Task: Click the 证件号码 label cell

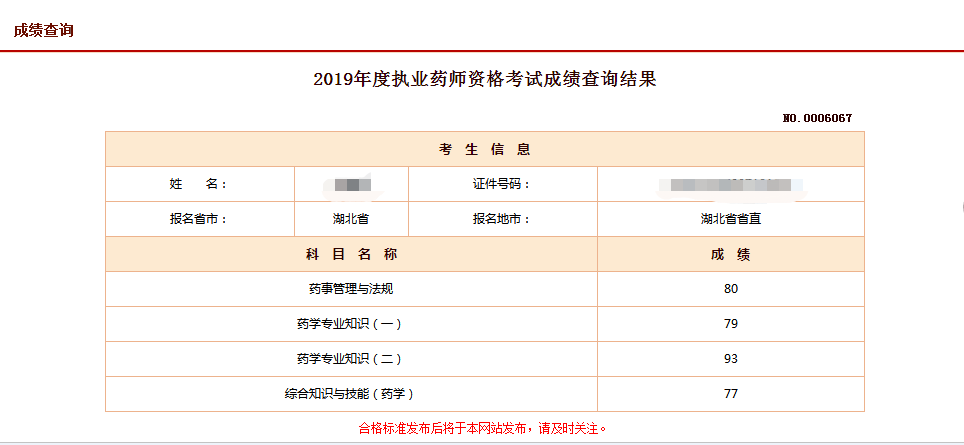Action: tap(501, 184)
